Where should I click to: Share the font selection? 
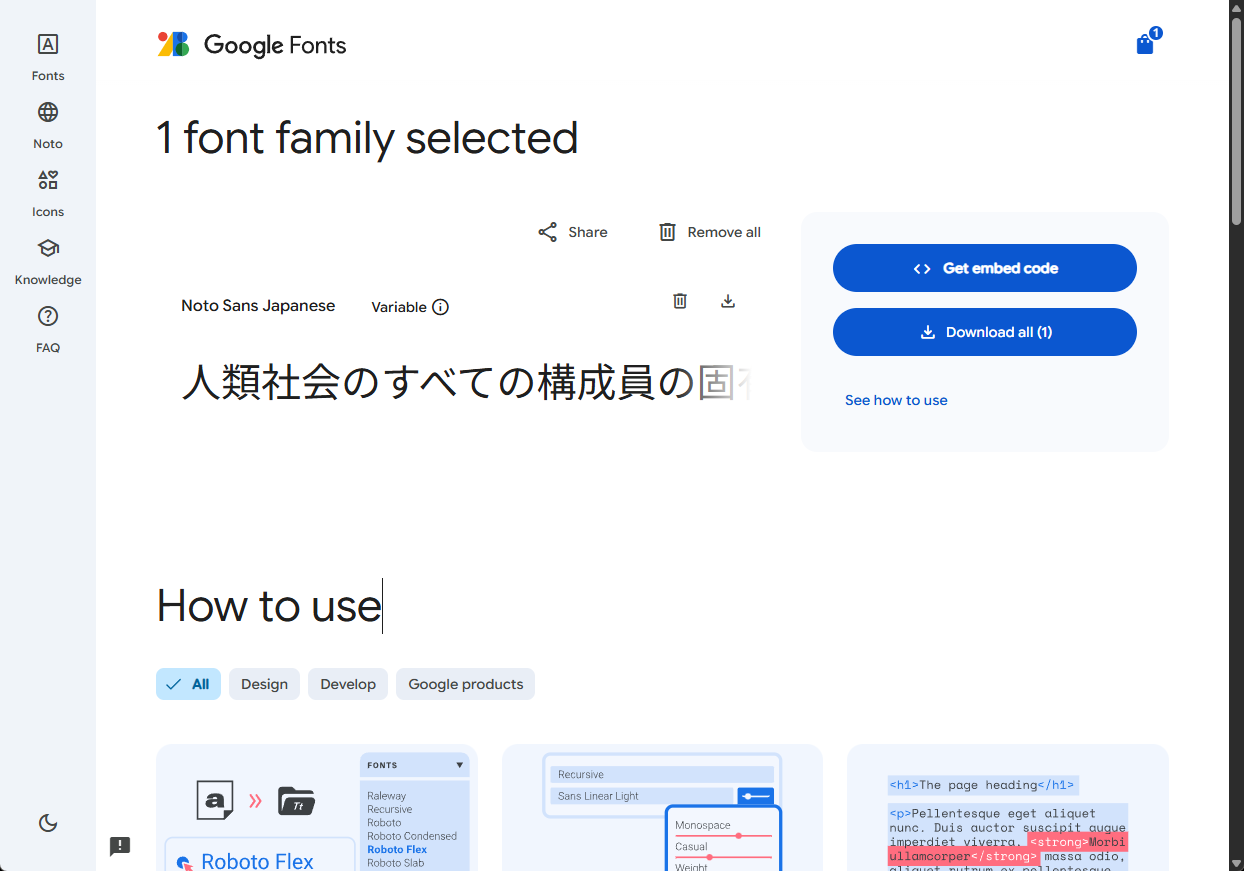[572, 231]
